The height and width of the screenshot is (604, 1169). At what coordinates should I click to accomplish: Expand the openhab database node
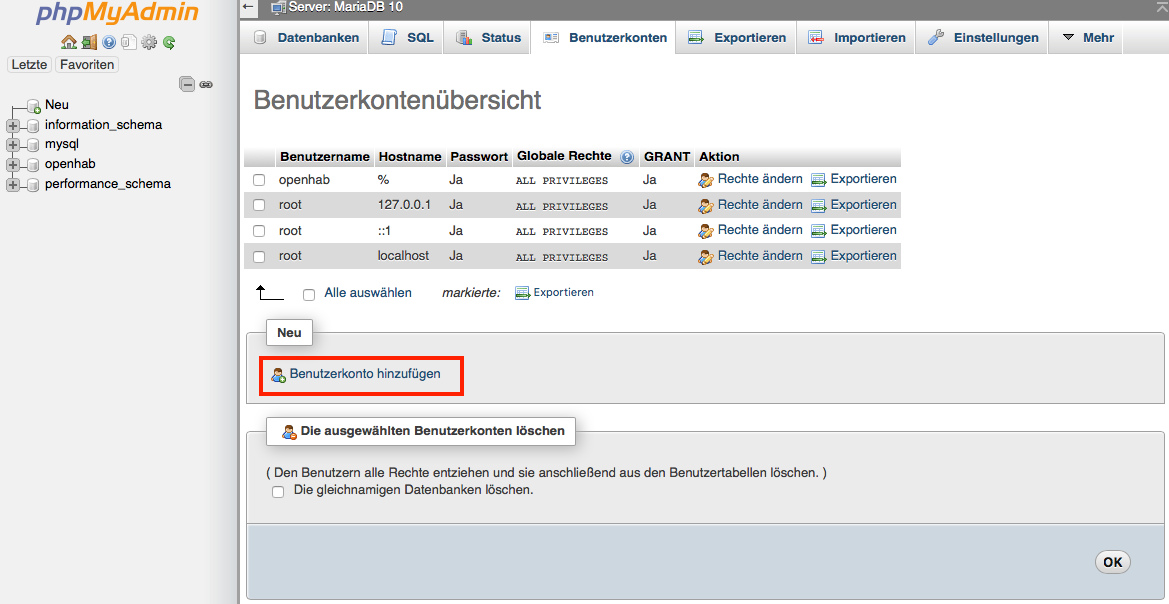(13, 164)
